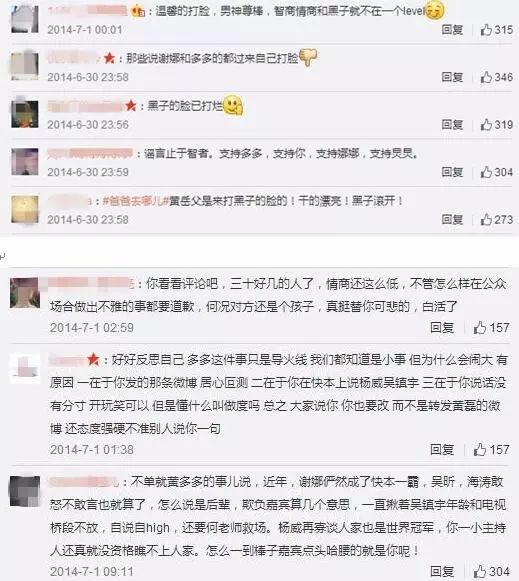This screenshot has height=581, width=519.
Task: Like the comment with 315 likes
Action: [486, 30]
